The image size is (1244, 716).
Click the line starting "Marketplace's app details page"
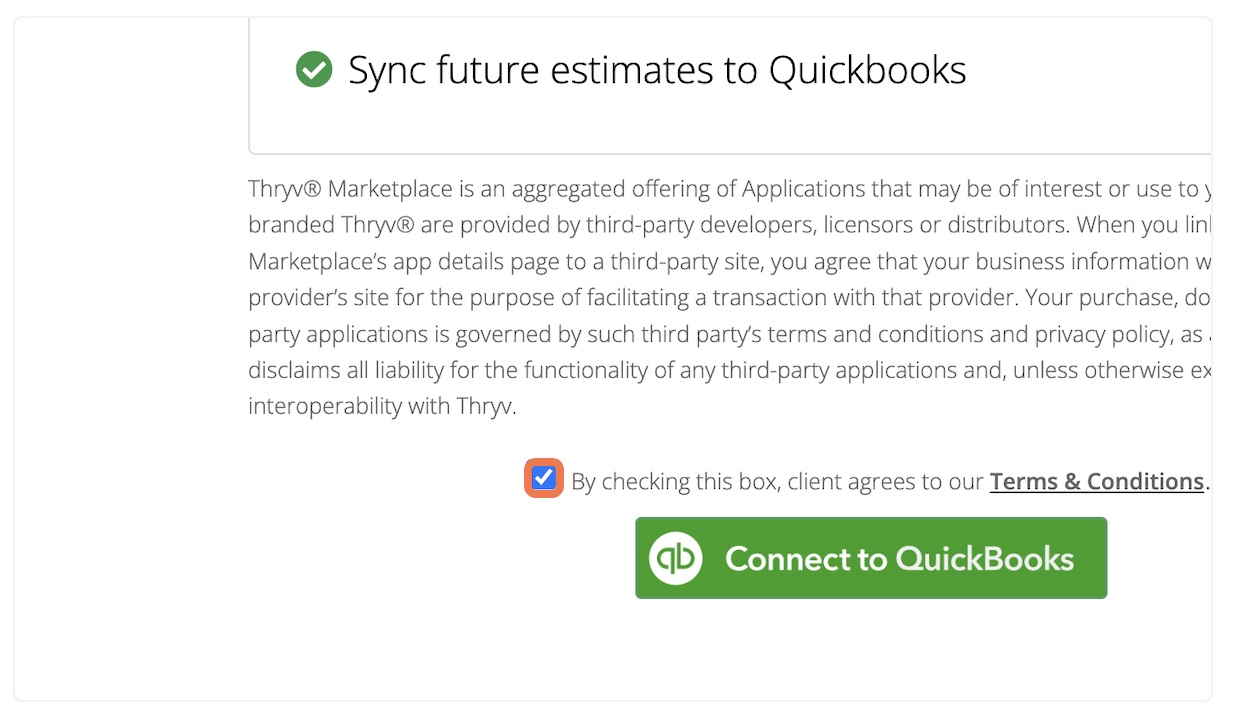(730, 261)
